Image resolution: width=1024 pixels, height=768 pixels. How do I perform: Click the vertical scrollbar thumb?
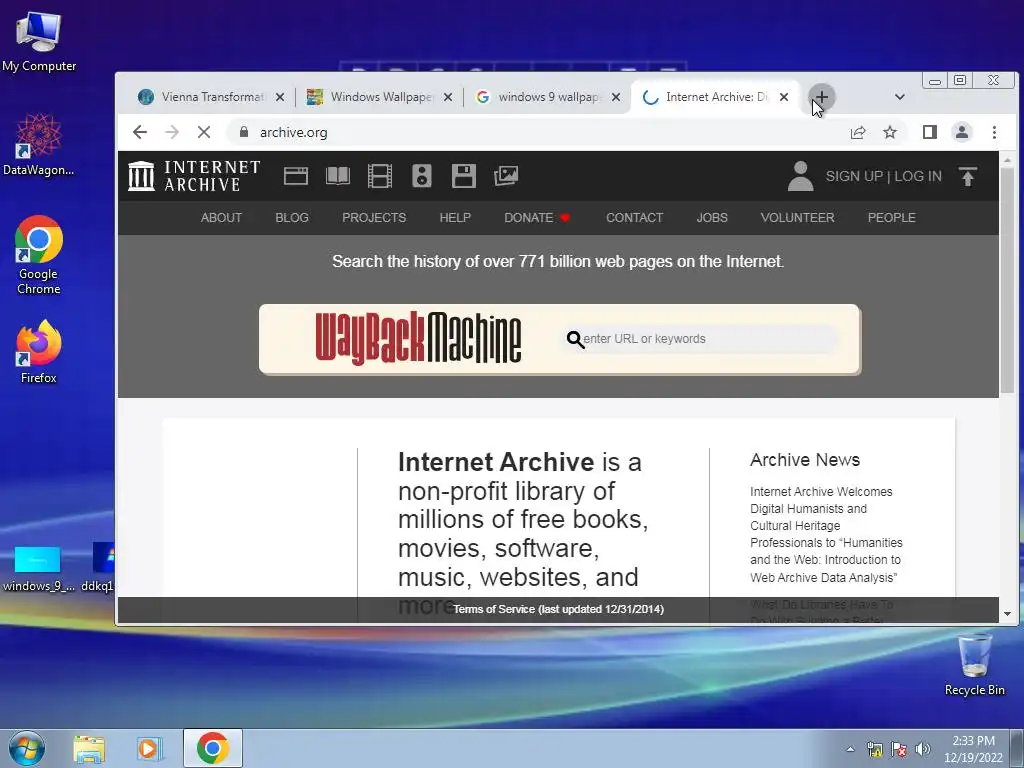pos(1007,278)
